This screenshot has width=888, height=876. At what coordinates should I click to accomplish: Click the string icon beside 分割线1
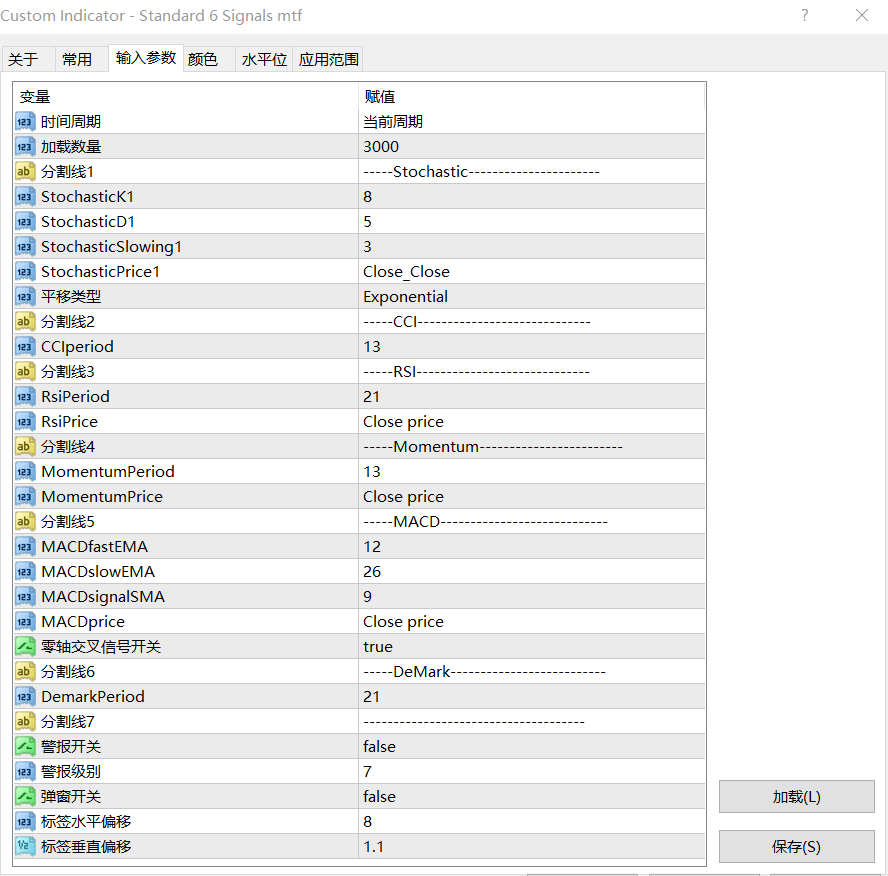pos(25,172)
